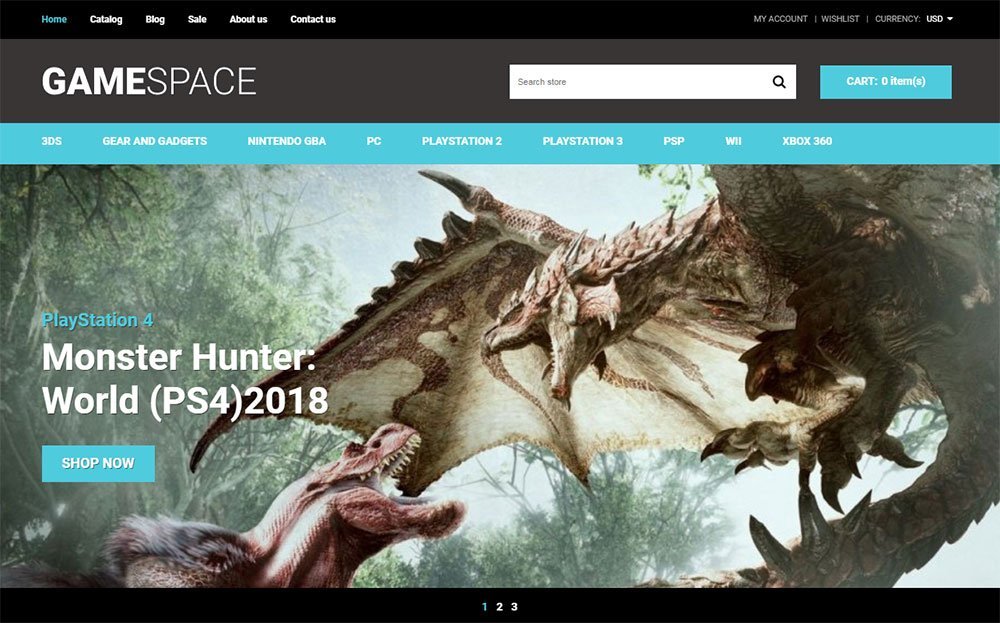Open MY ACCOUNT link
Viewport: 1000px width, 623px height.
point(781,19)
